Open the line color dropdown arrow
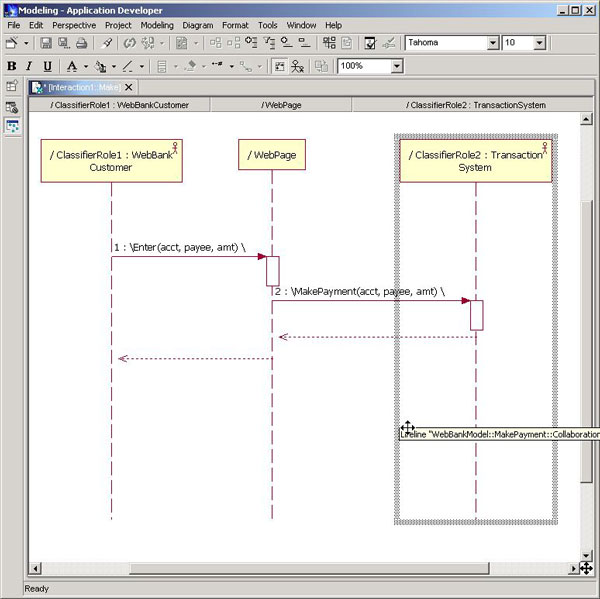 click(142, 66)
